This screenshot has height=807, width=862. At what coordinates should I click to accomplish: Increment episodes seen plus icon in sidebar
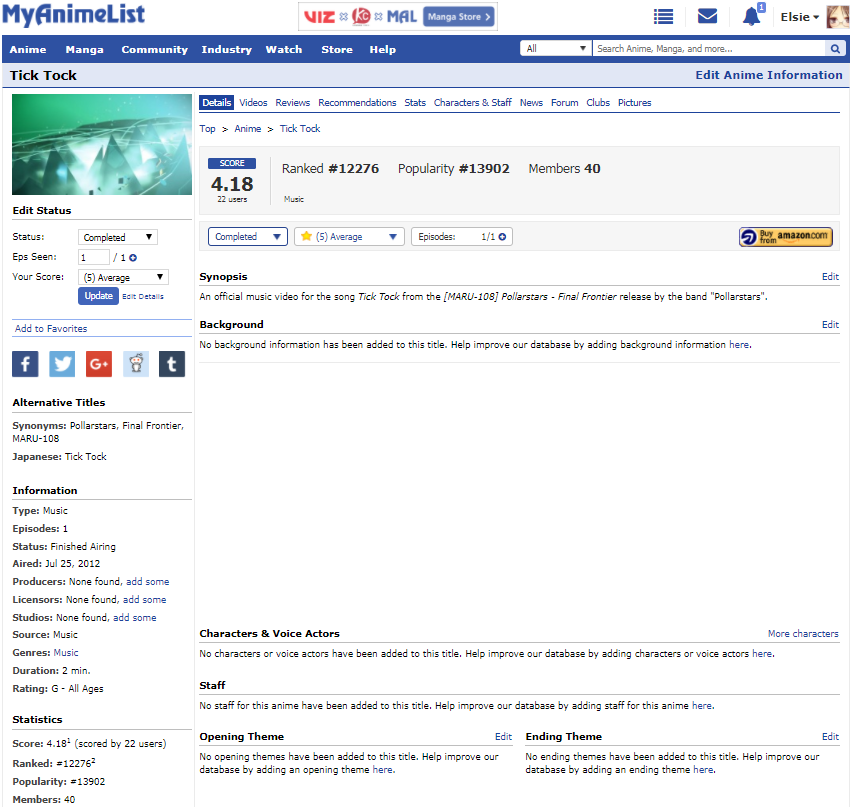(x=132, y=258)
